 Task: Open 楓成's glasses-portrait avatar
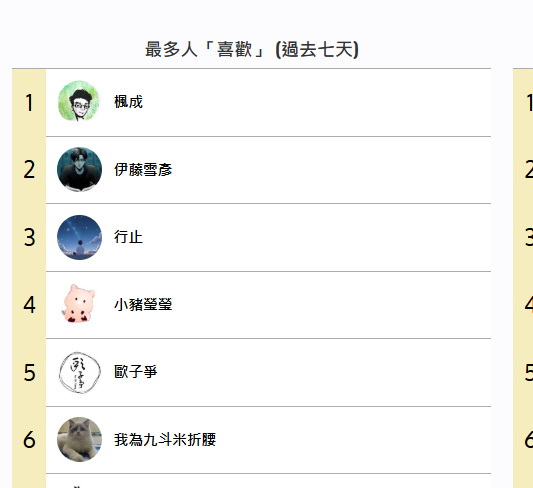click(x=79, y=102)
